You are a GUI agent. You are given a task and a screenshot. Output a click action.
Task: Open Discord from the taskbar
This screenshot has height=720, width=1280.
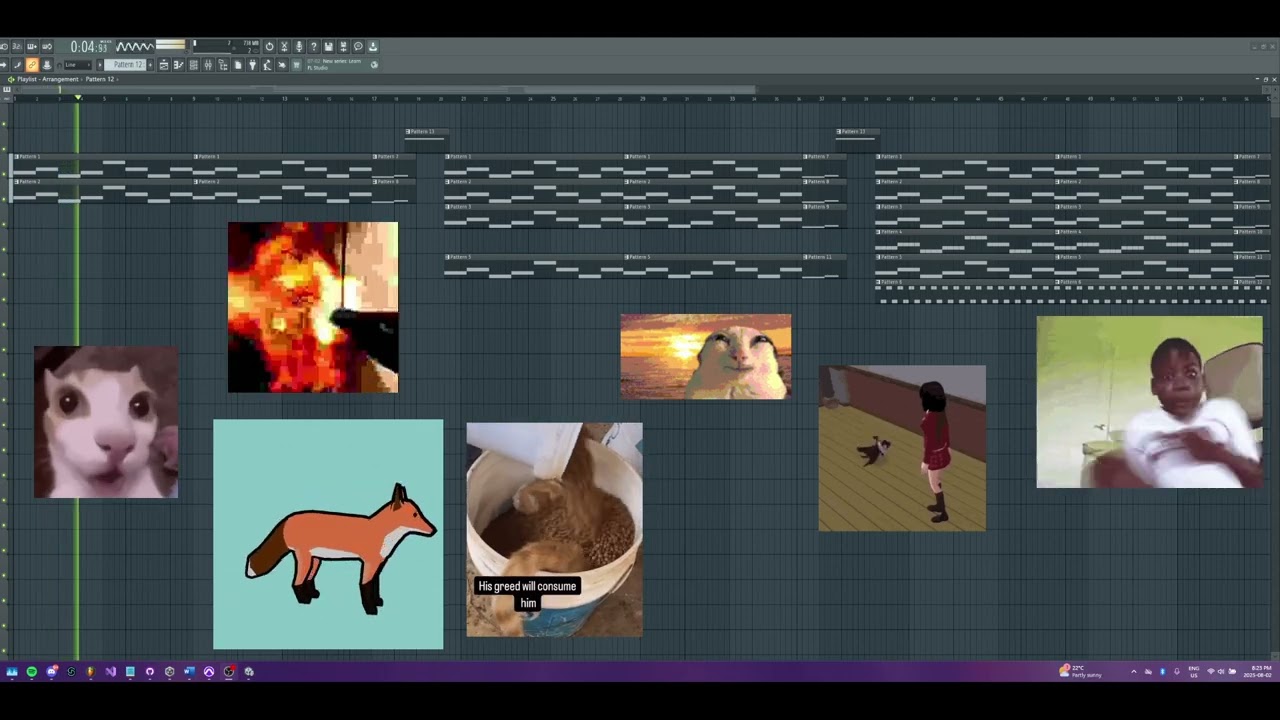click(x=52, y=672)
